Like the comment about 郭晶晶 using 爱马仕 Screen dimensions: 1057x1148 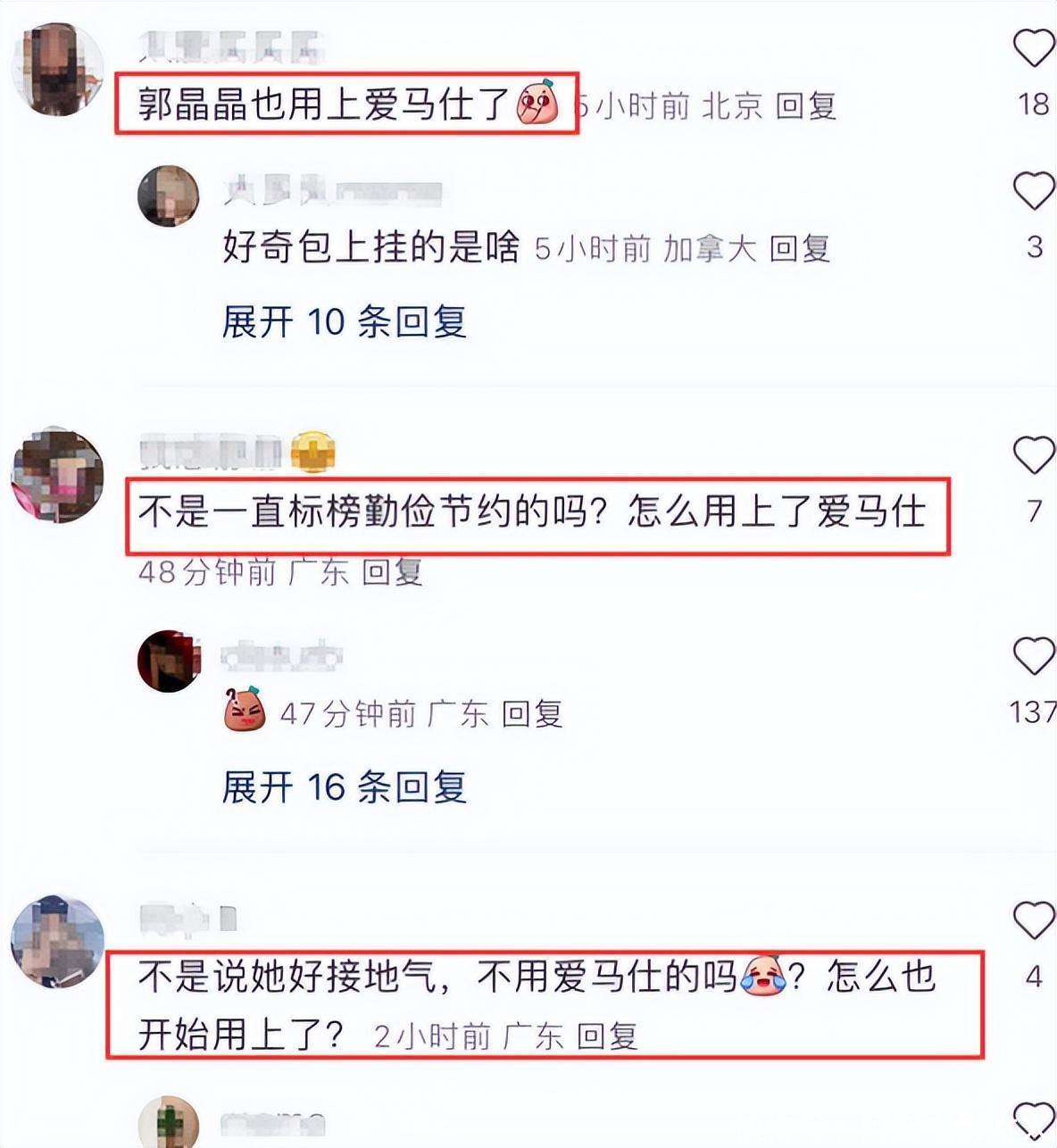1034,47
